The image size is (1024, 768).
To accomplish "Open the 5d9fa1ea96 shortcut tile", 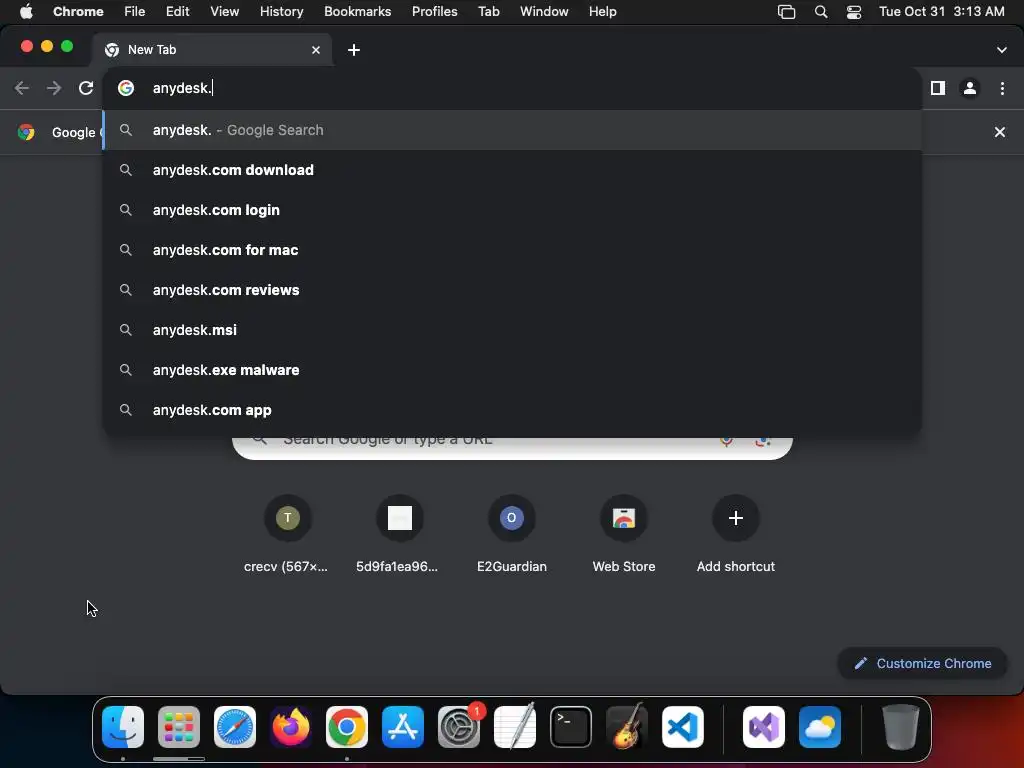I will click(x=400, y=534).
